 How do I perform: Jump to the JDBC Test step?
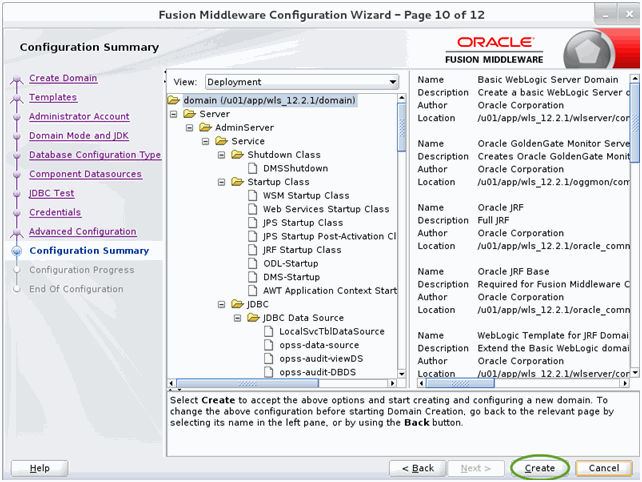[x=52, y=193]
